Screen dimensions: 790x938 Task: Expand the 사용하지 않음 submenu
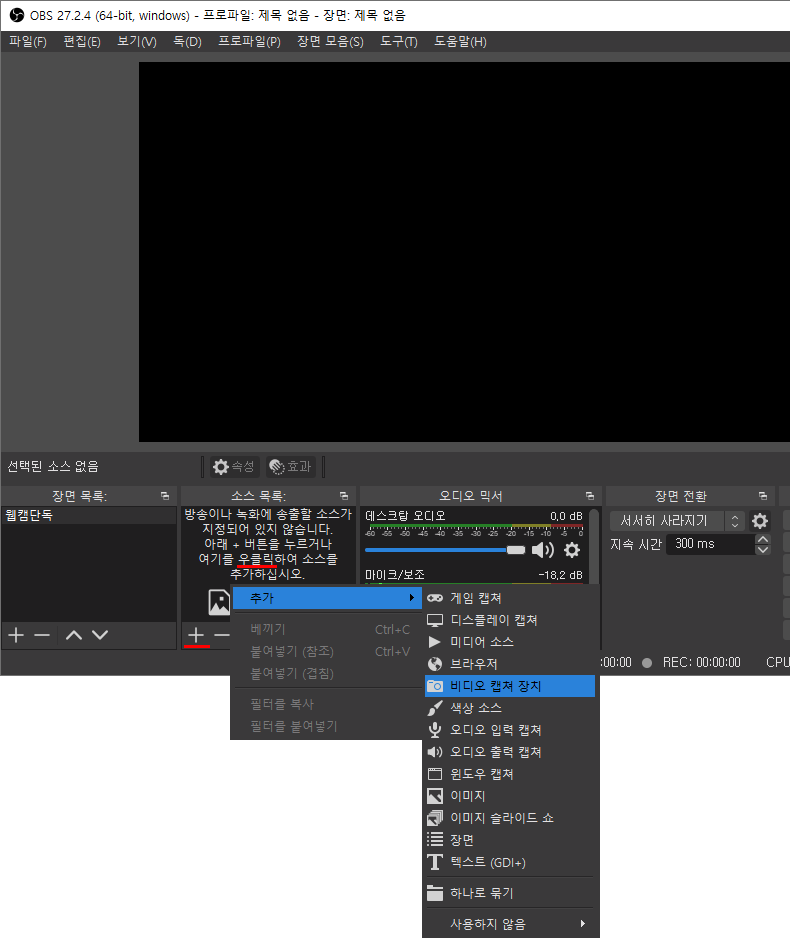coord(510,924)
